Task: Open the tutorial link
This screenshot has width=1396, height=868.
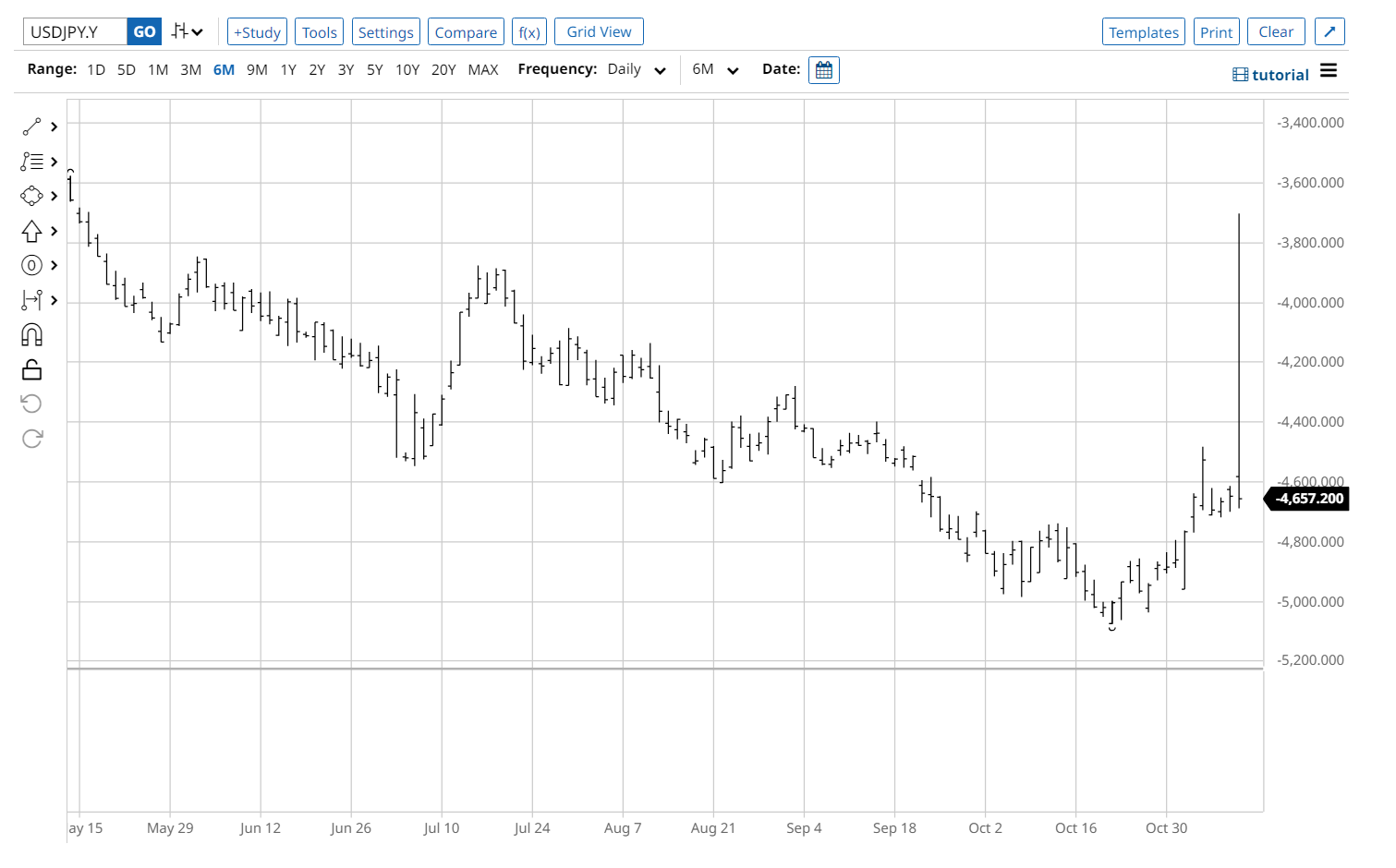Action: (1271, 75)
